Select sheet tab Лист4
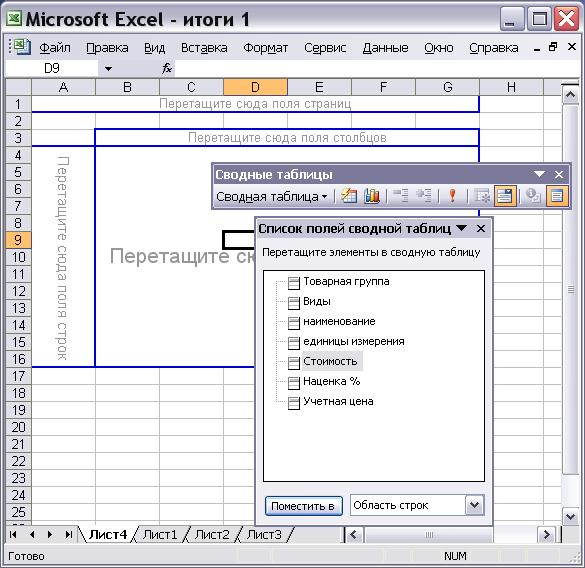This screenshot has width=585, height=568. [x=108, y=535]
